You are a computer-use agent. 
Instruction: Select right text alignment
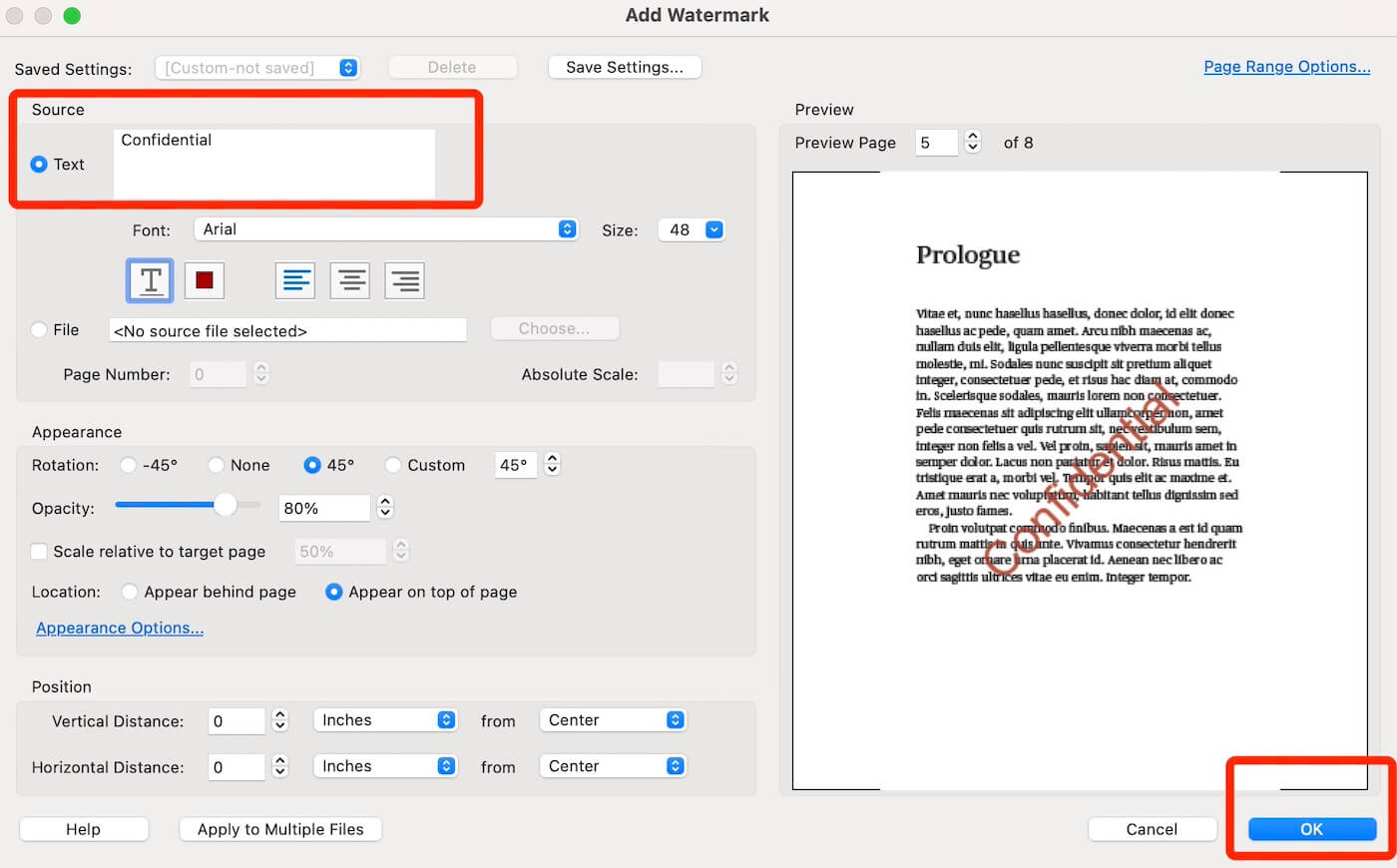(x=404, y=280)
